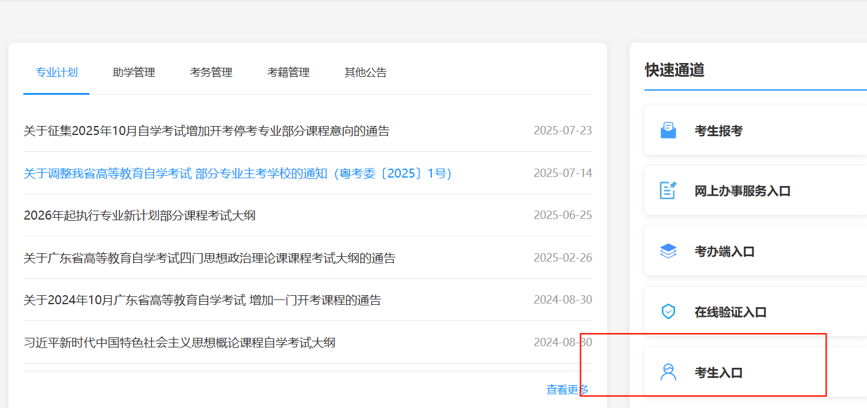This screenshot has width=867, height=408.
Task: Click the 考生入口 person icon
Action: 668,372
